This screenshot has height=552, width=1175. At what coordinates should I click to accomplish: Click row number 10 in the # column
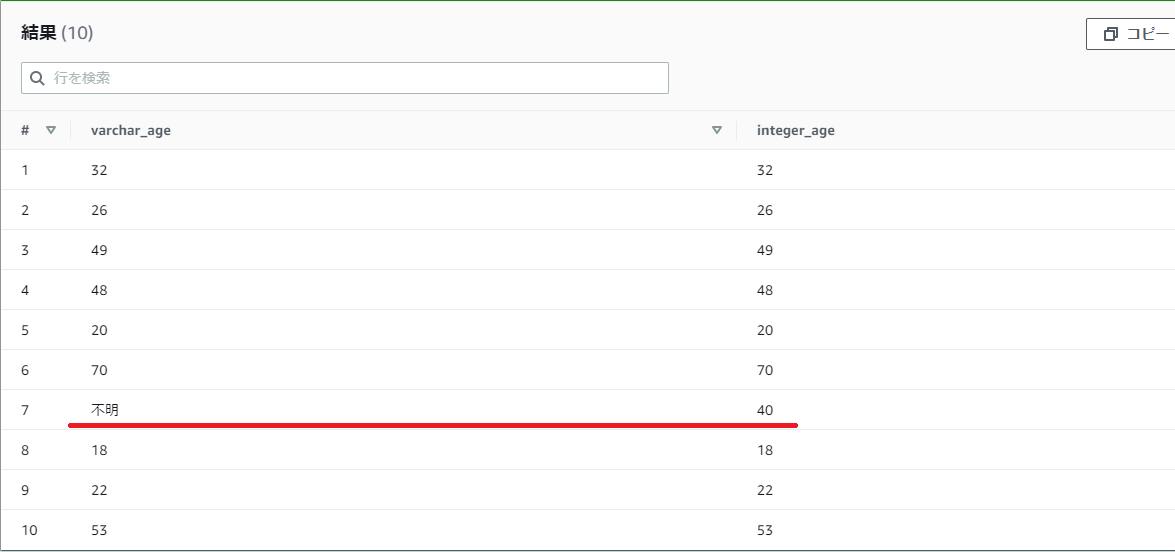pyautogui.click(x=29, y=530)
